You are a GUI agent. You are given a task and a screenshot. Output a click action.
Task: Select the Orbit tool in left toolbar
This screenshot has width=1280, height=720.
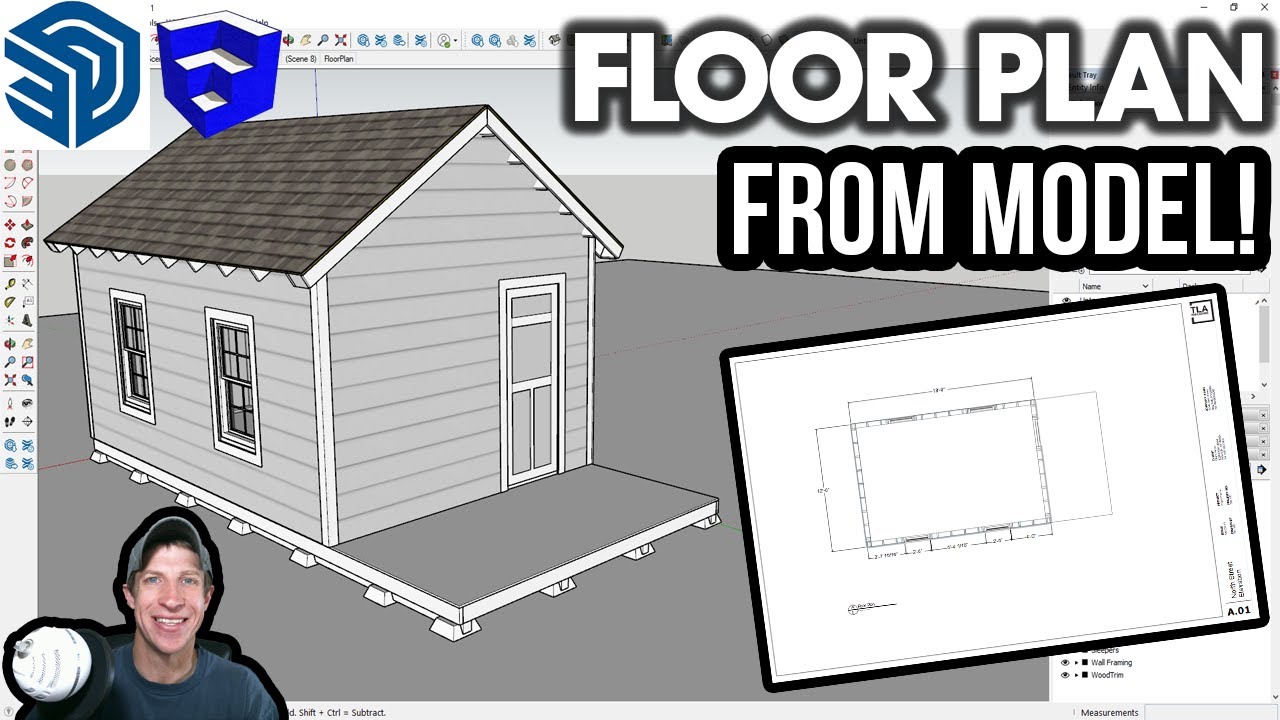coord(10,345)
